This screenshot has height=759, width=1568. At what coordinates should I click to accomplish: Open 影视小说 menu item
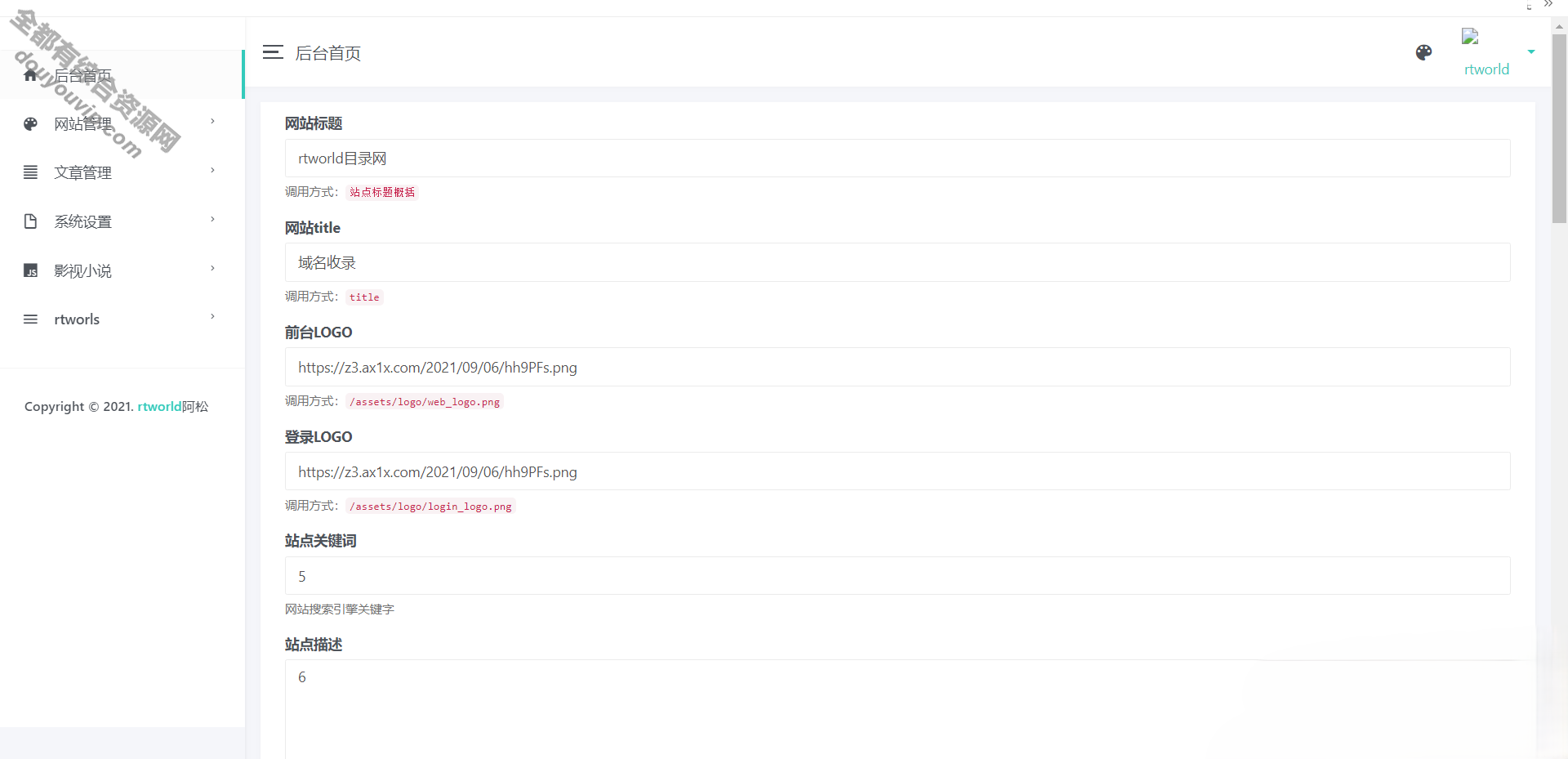[122, 270]
